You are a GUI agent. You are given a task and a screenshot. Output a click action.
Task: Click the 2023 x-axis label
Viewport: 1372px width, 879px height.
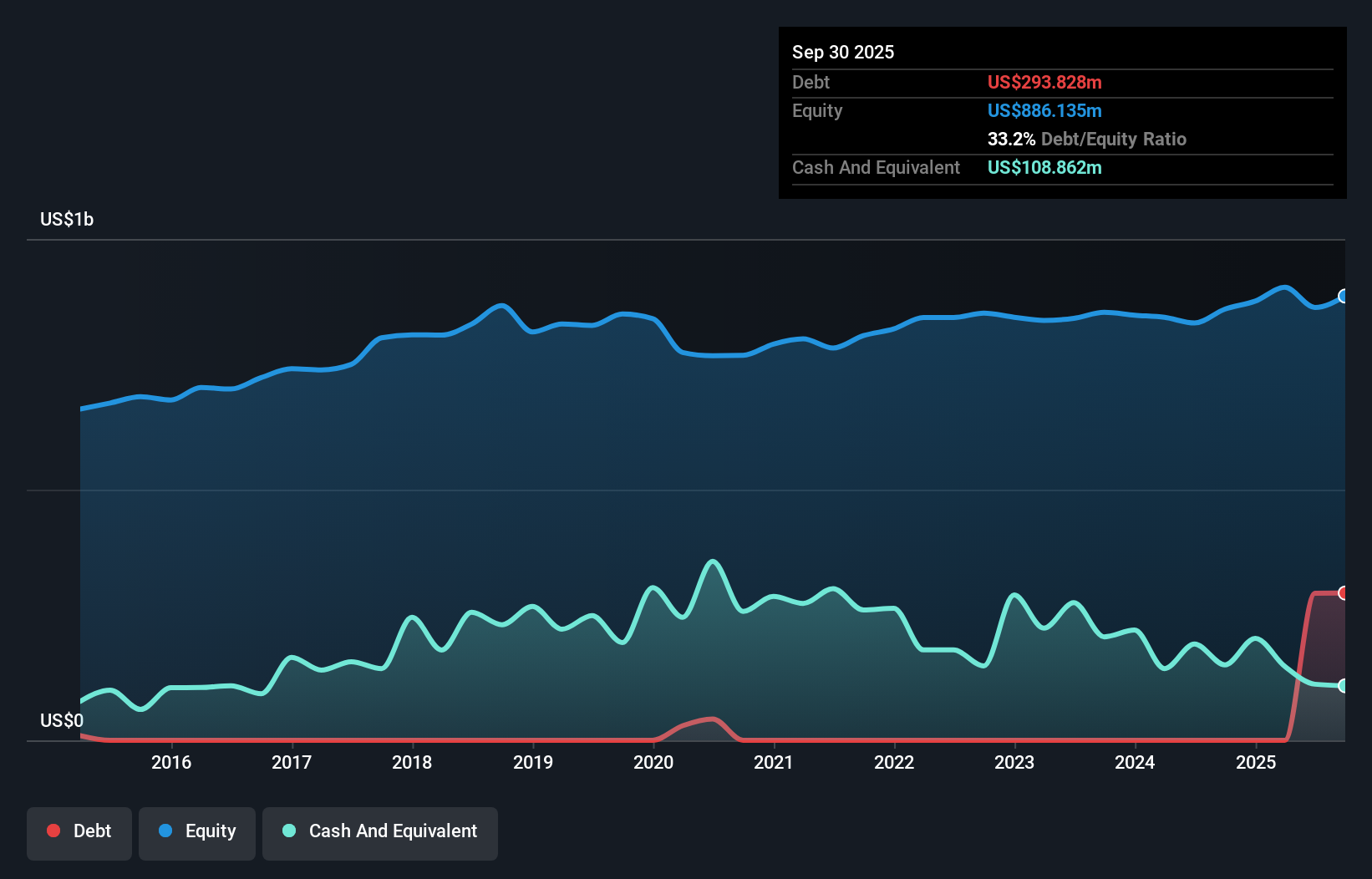[x=1014, y=762]
